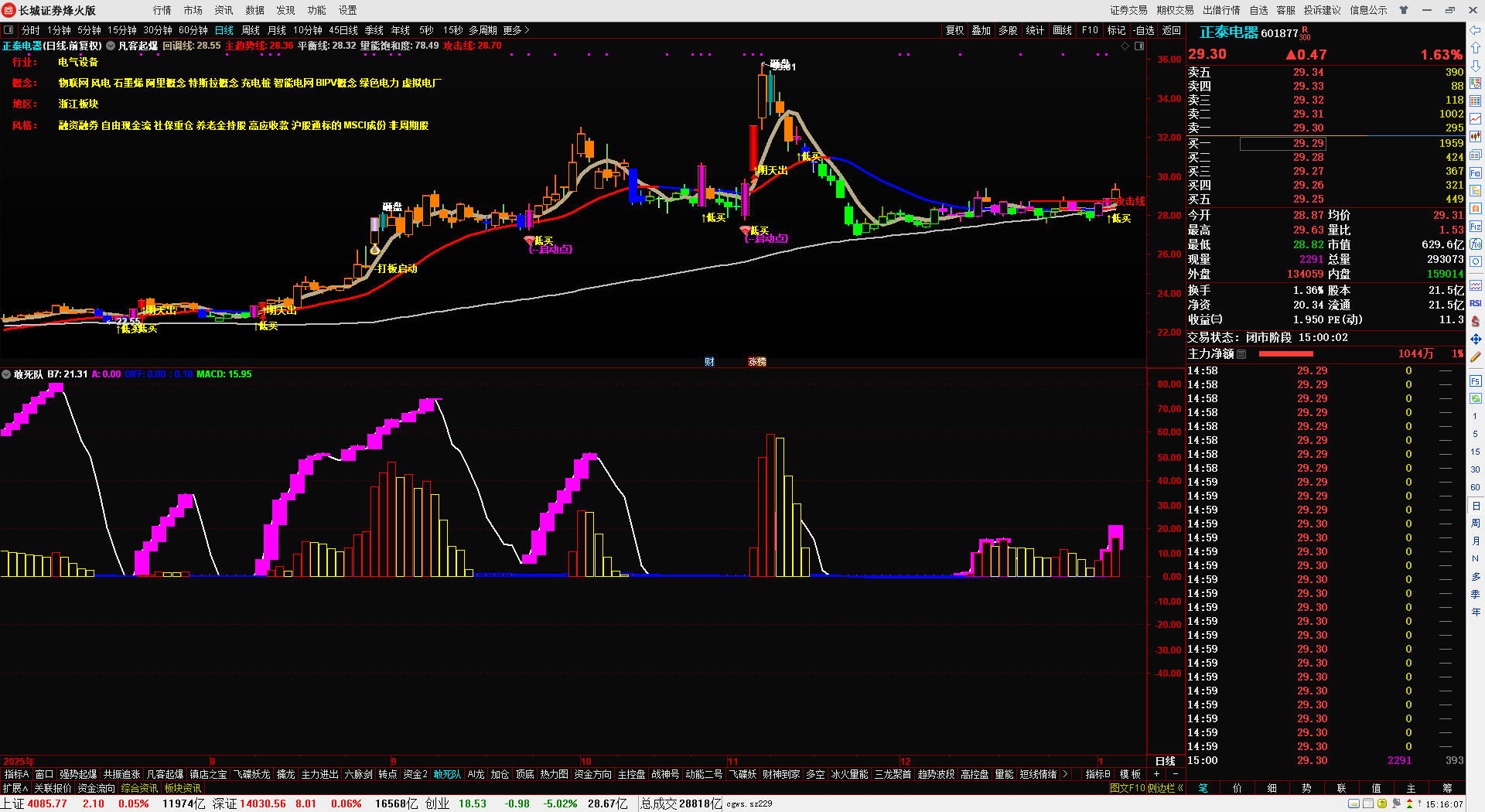Screen dimensions: 1485x812
Task: Click the 财 marker below the chart
Action: click(x=709, y=362)
